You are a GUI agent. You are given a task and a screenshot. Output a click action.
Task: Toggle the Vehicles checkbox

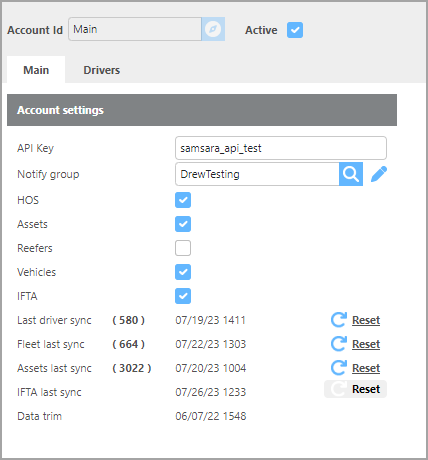[x=183, y=272]
